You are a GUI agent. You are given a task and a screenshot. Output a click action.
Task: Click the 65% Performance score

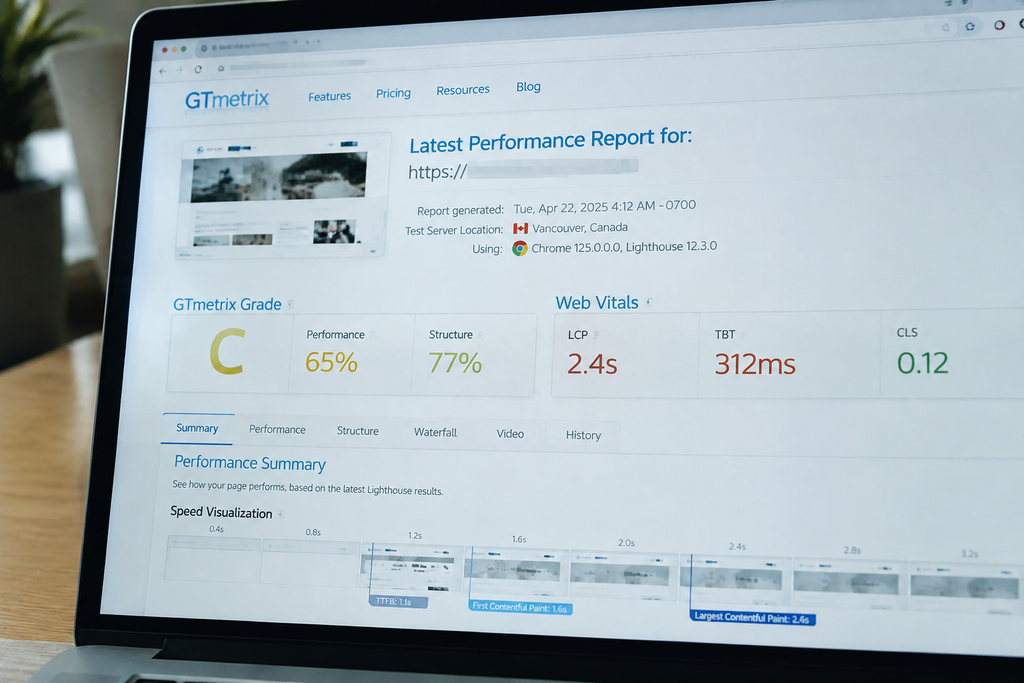pos(331,362)
